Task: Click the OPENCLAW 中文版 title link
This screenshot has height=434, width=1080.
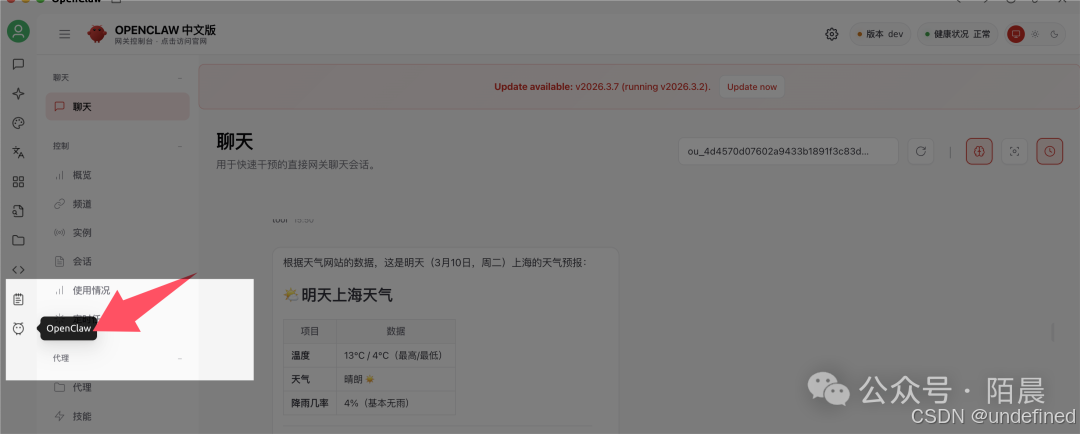Action: tap(165, 30)
